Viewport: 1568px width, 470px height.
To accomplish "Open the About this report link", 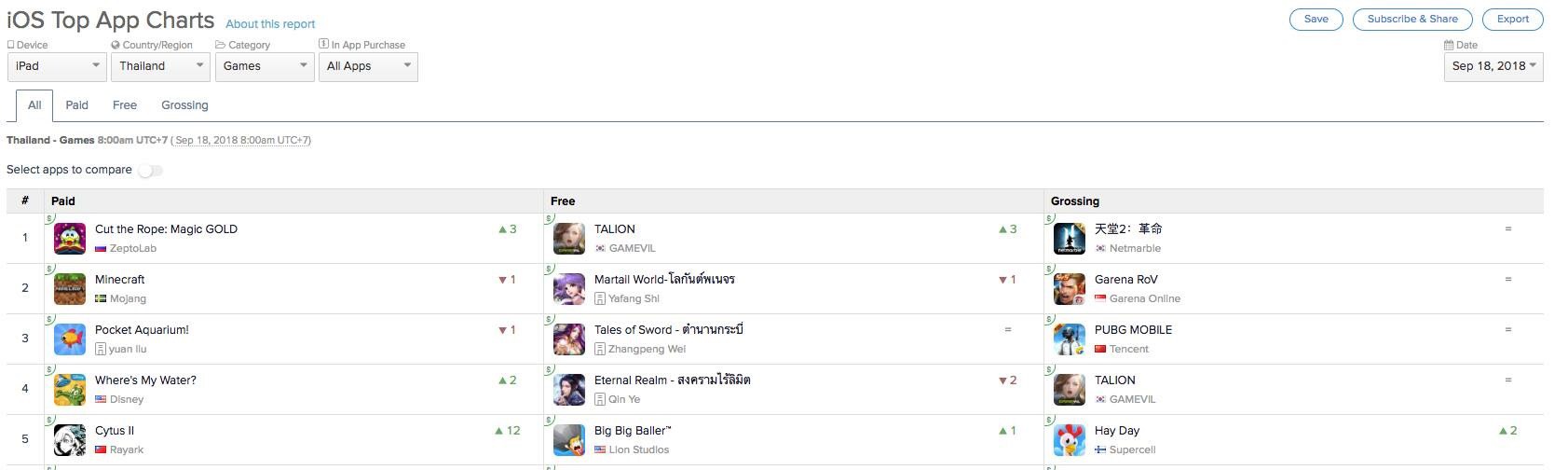I will pyautogui.click(x=270, y=24).
